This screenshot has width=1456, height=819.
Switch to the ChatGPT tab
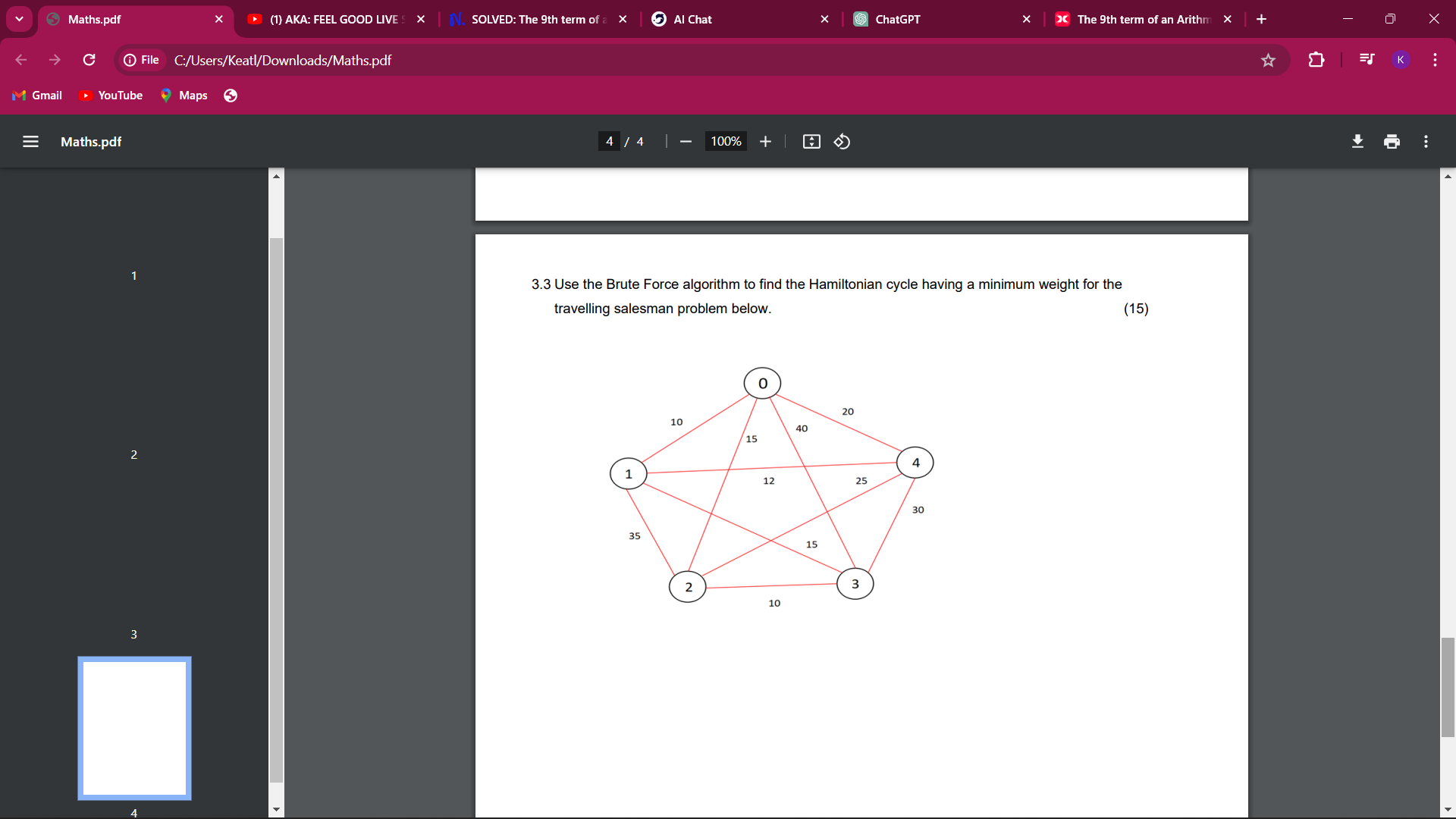click(897, 19)
